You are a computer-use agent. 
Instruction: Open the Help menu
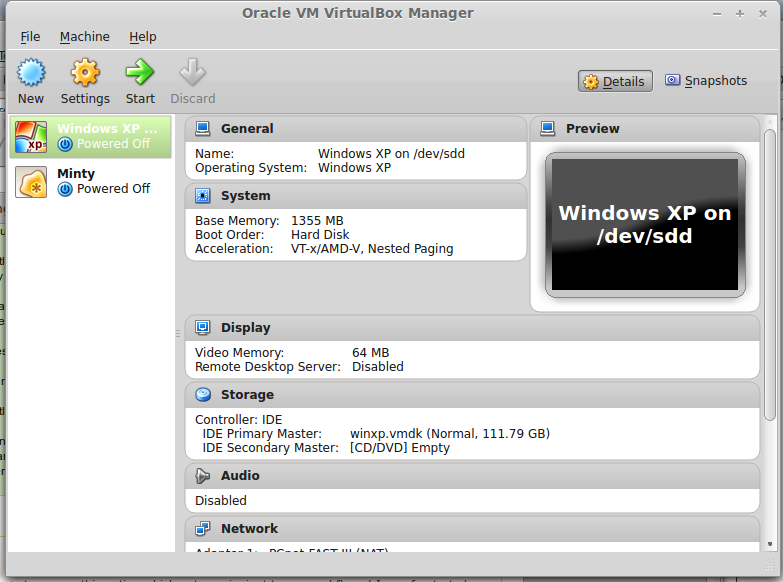click(x=143, y=37)
